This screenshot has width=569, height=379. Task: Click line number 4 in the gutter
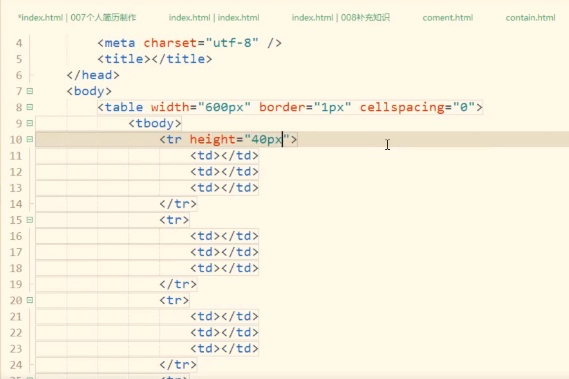pos(19,43)
